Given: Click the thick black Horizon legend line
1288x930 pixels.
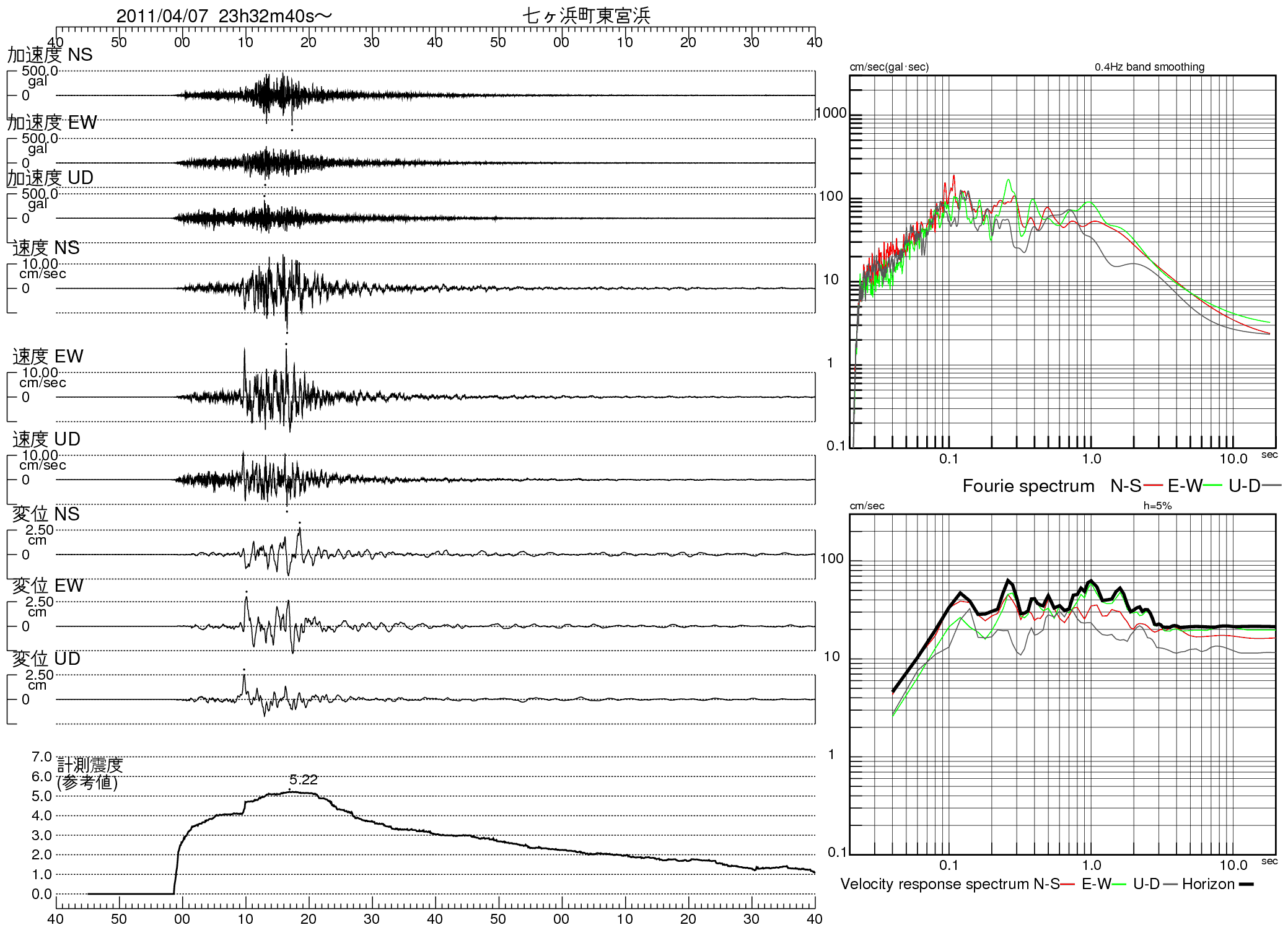Looking at the screenshot, I should (1246, 884).
